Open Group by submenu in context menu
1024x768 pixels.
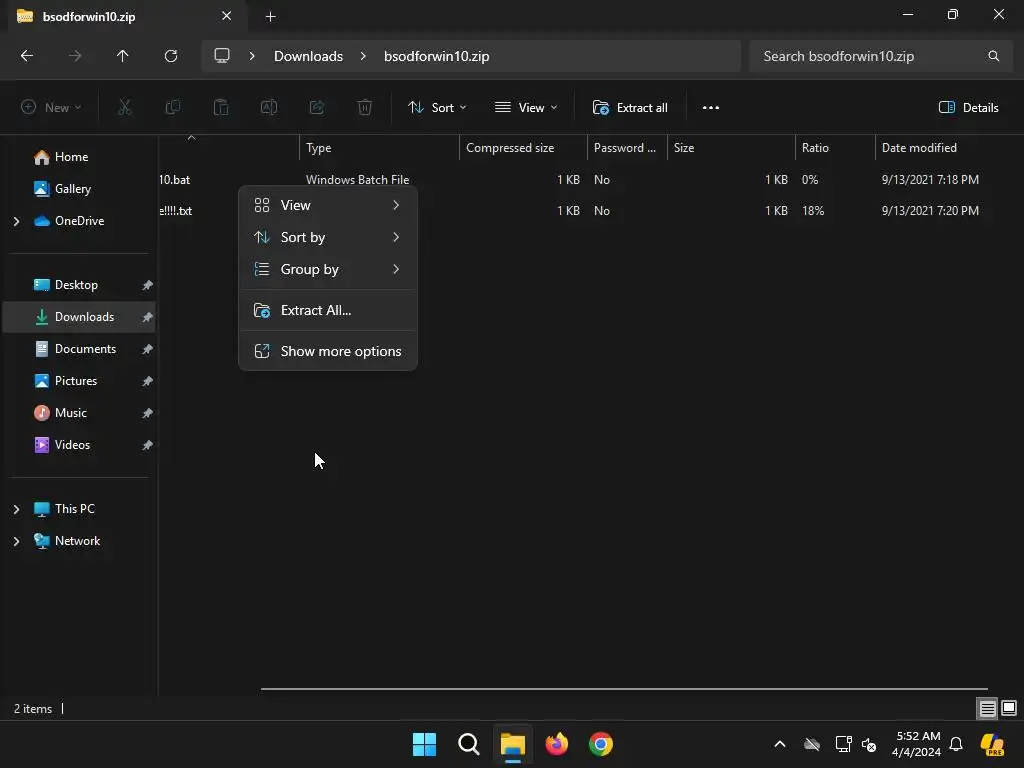[328, 269]
